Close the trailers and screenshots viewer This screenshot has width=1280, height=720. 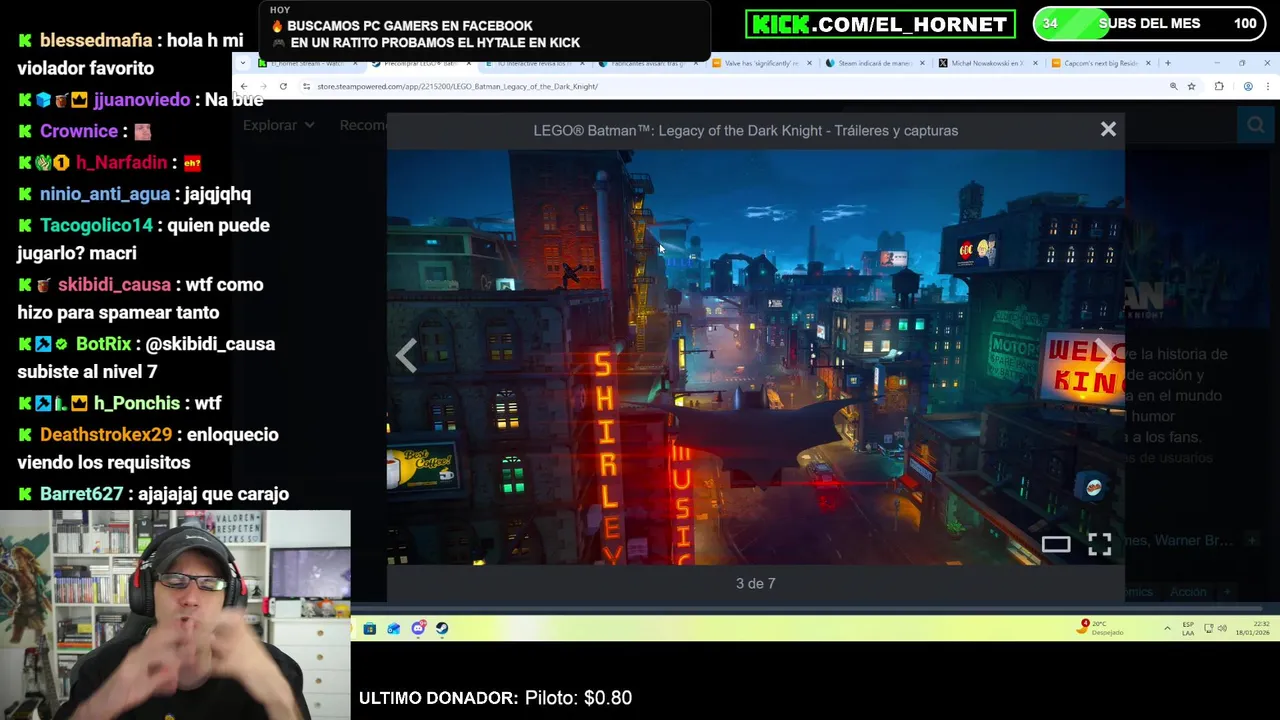coord(1108,129)
